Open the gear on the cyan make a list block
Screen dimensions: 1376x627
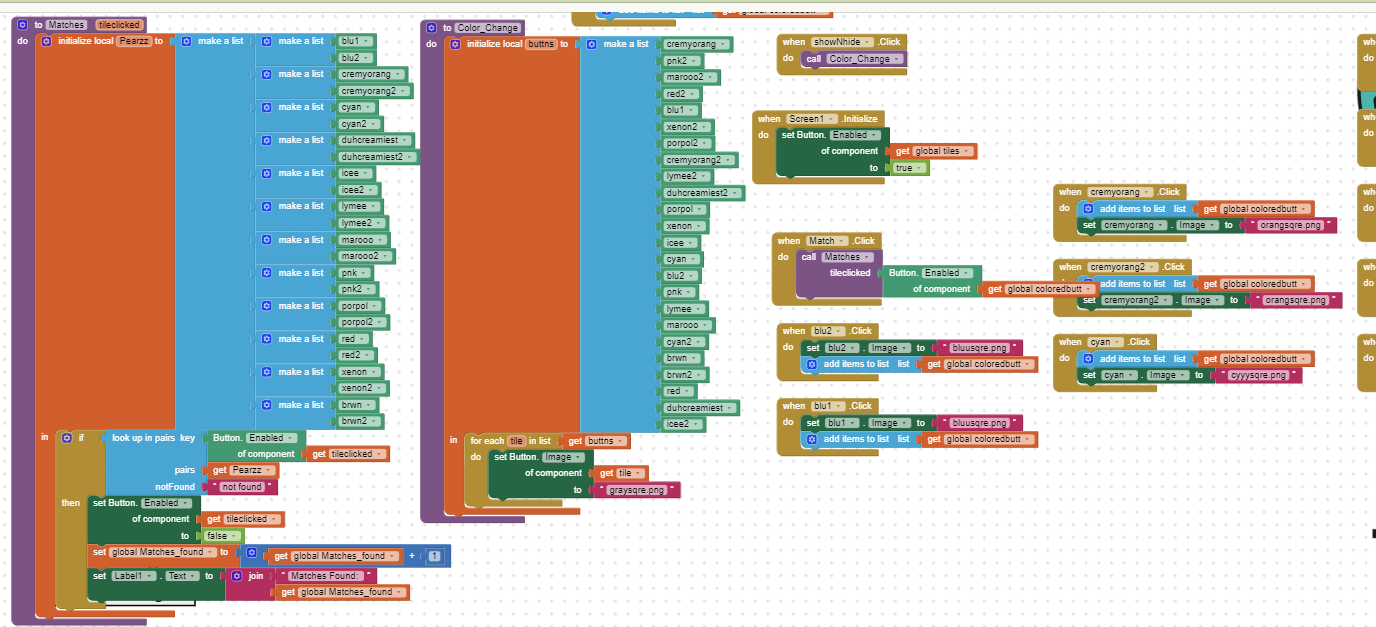[268, 107]
